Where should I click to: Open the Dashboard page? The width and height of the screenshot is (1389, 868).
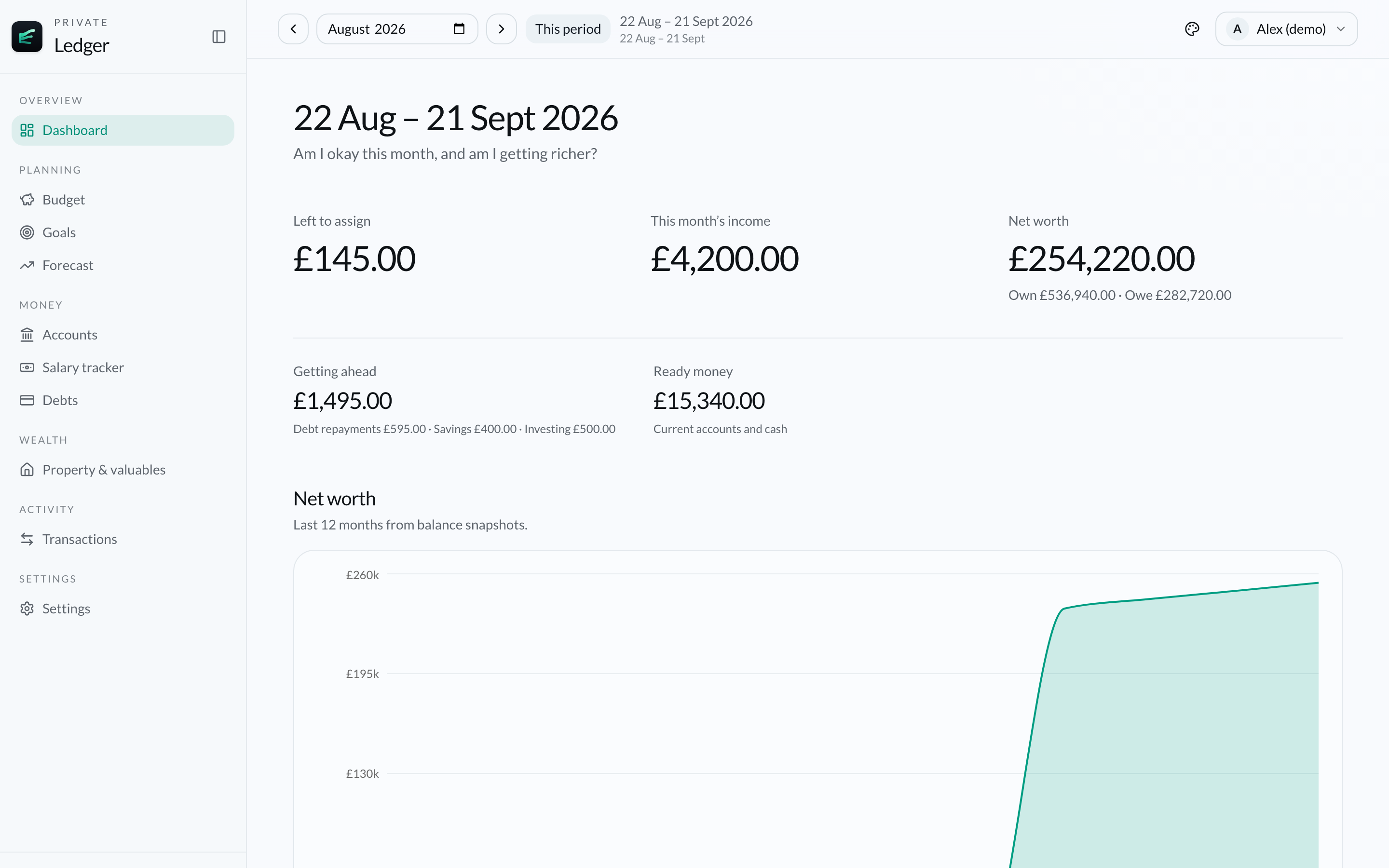[x=123, y=130]
